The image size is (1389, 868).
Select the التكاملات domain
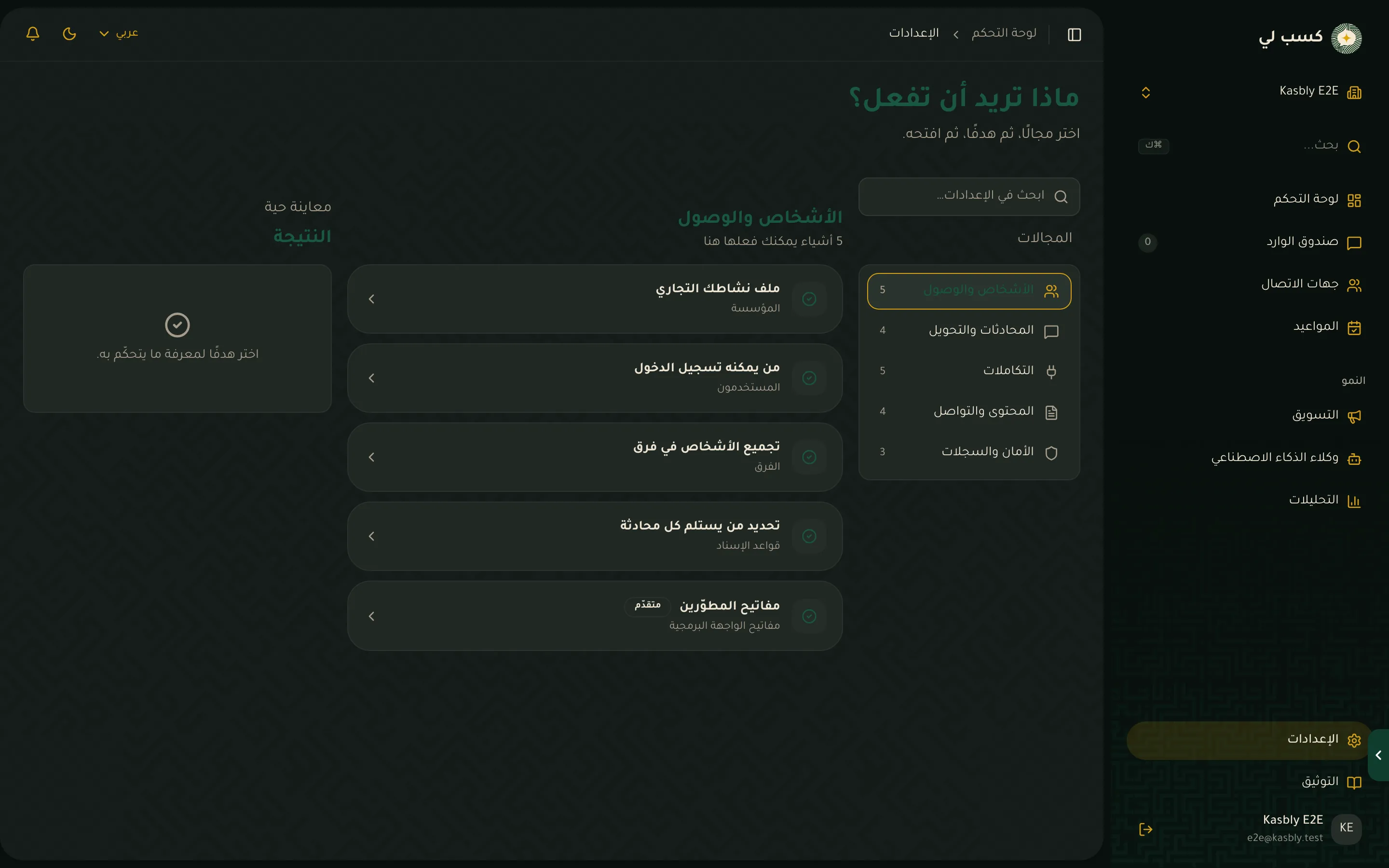(969, 371)
